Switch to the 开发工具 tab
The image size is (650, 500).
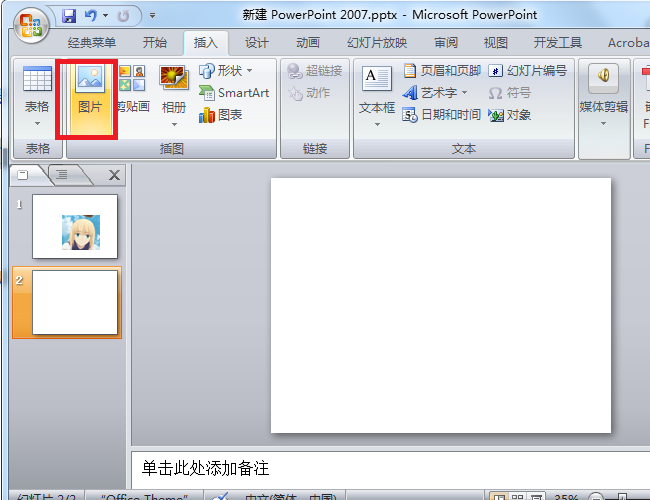coord(558,42)
